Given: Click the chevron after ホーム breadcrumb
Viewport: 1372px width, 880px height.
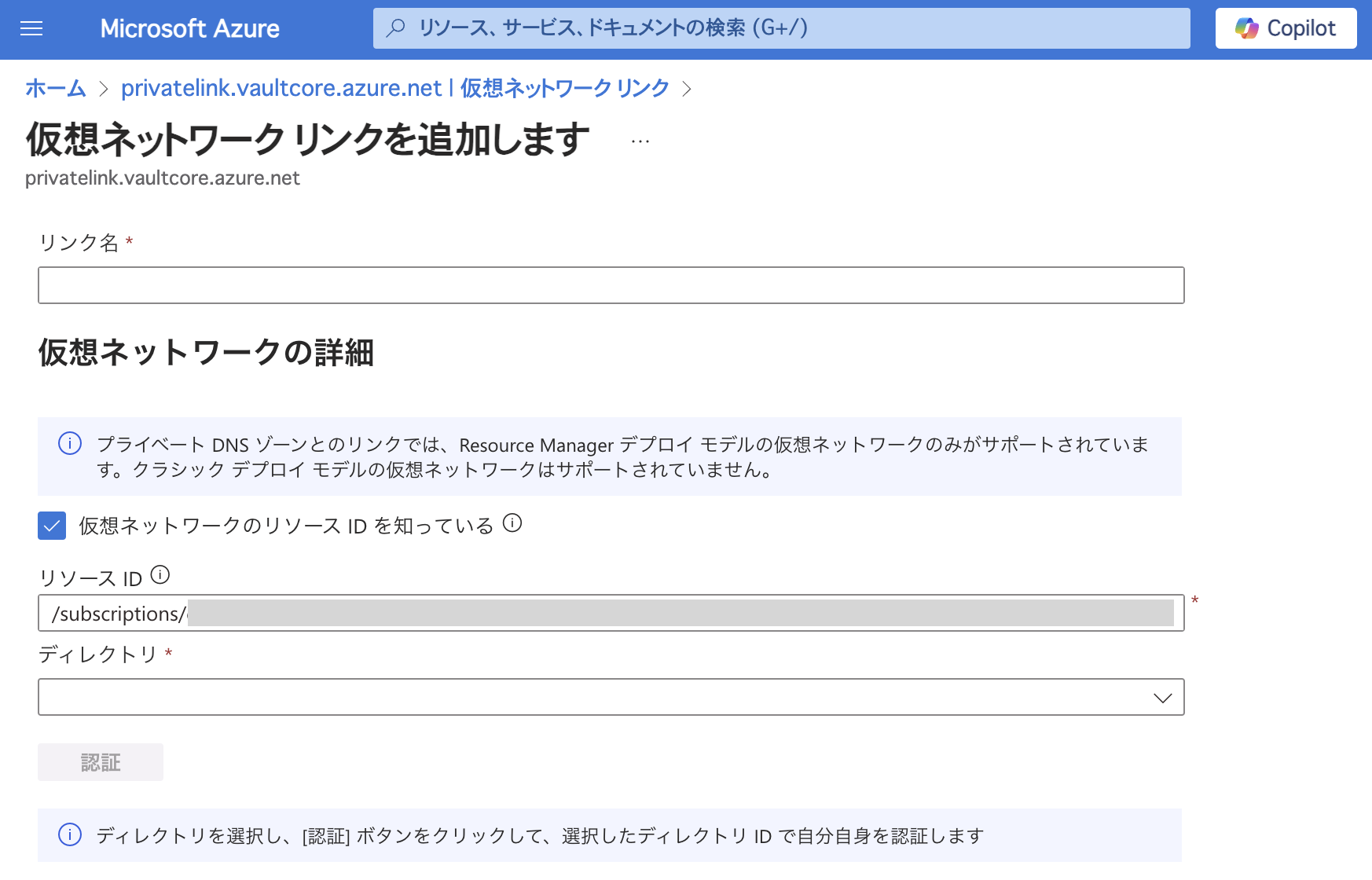Looking at the screenshot, I should tap(103, 89).
